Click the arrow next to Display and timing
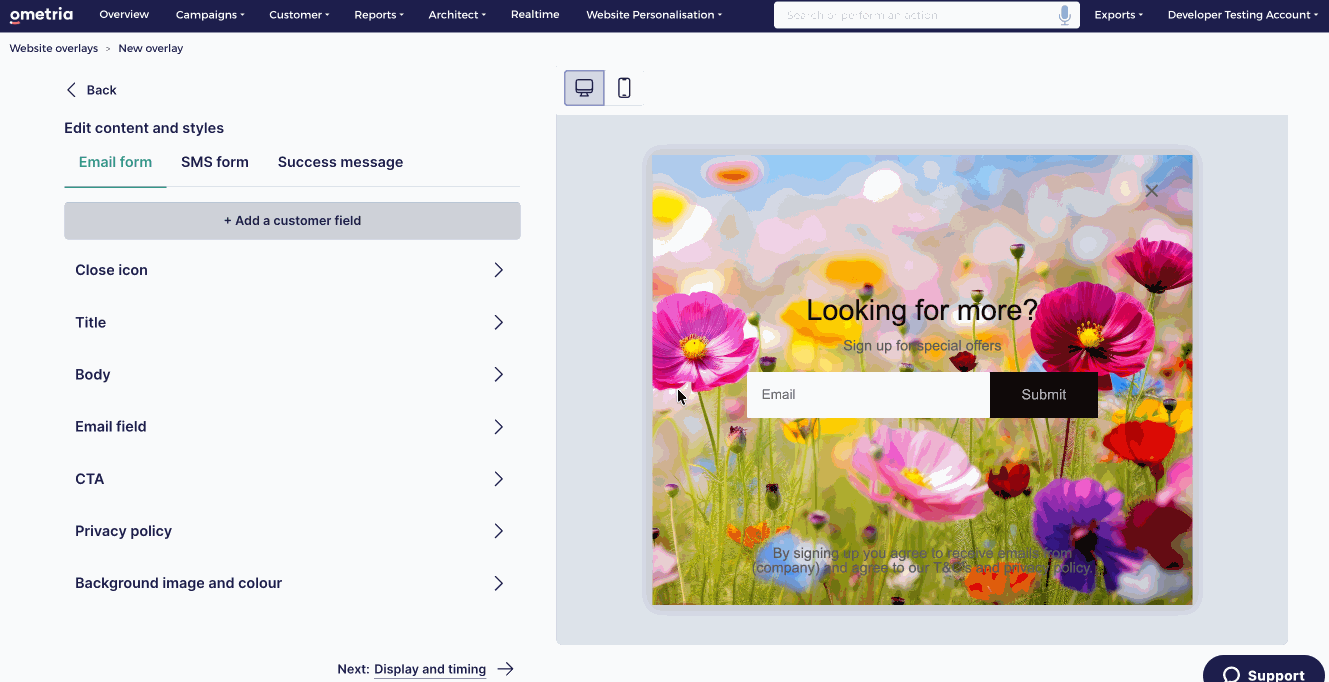Image resolution: width=1329 pixels, height=682 pixels. coord(505,669)
